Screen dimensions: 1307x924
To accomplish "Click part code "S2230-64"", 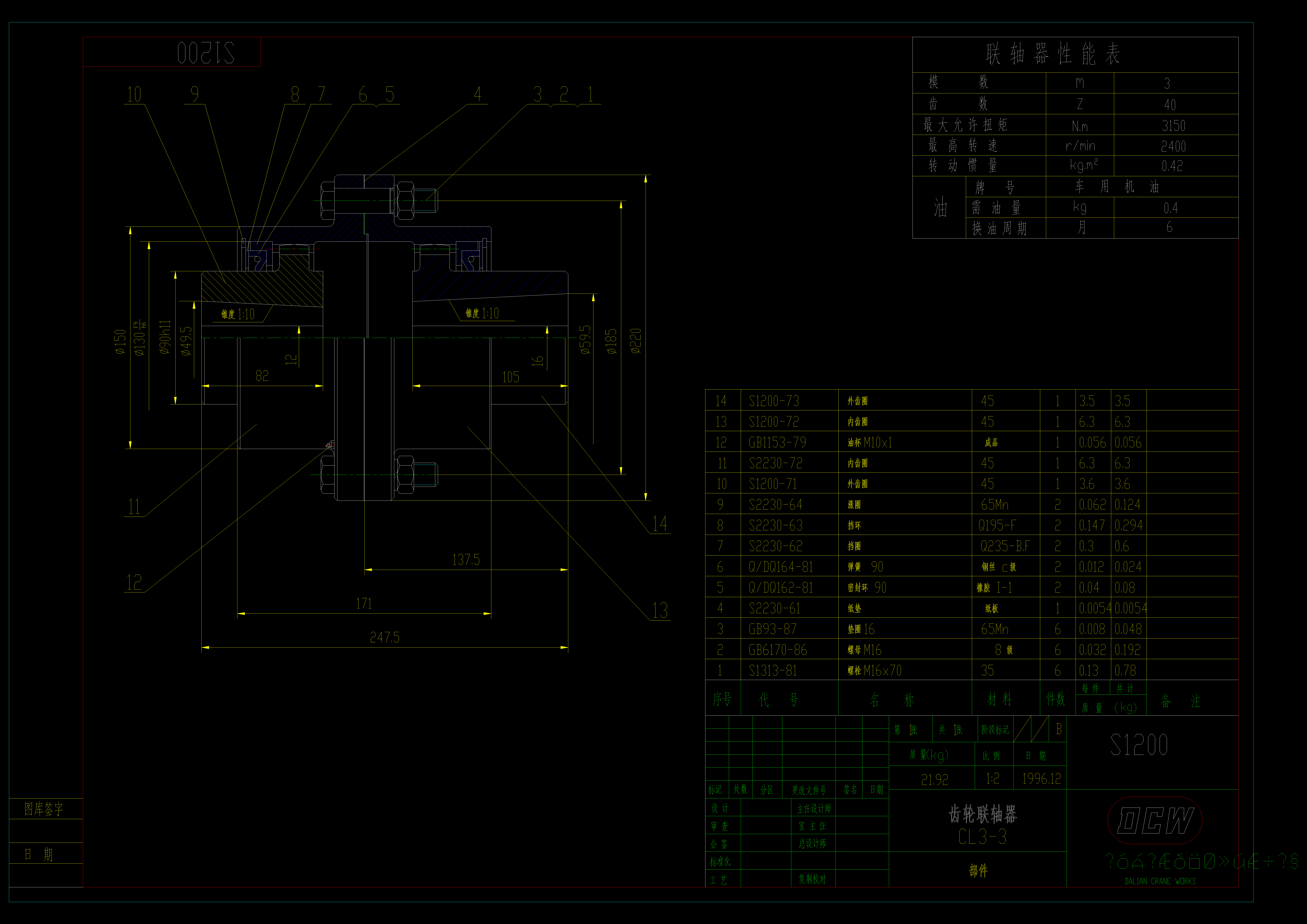I will pyautogui.click(x=775, y=504).
